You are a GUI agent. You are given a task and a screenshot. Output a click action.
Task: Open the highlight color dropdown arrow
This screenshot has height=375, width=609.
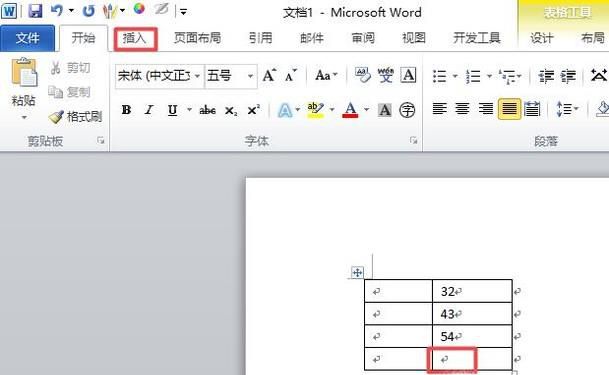(x=332, y=110)
